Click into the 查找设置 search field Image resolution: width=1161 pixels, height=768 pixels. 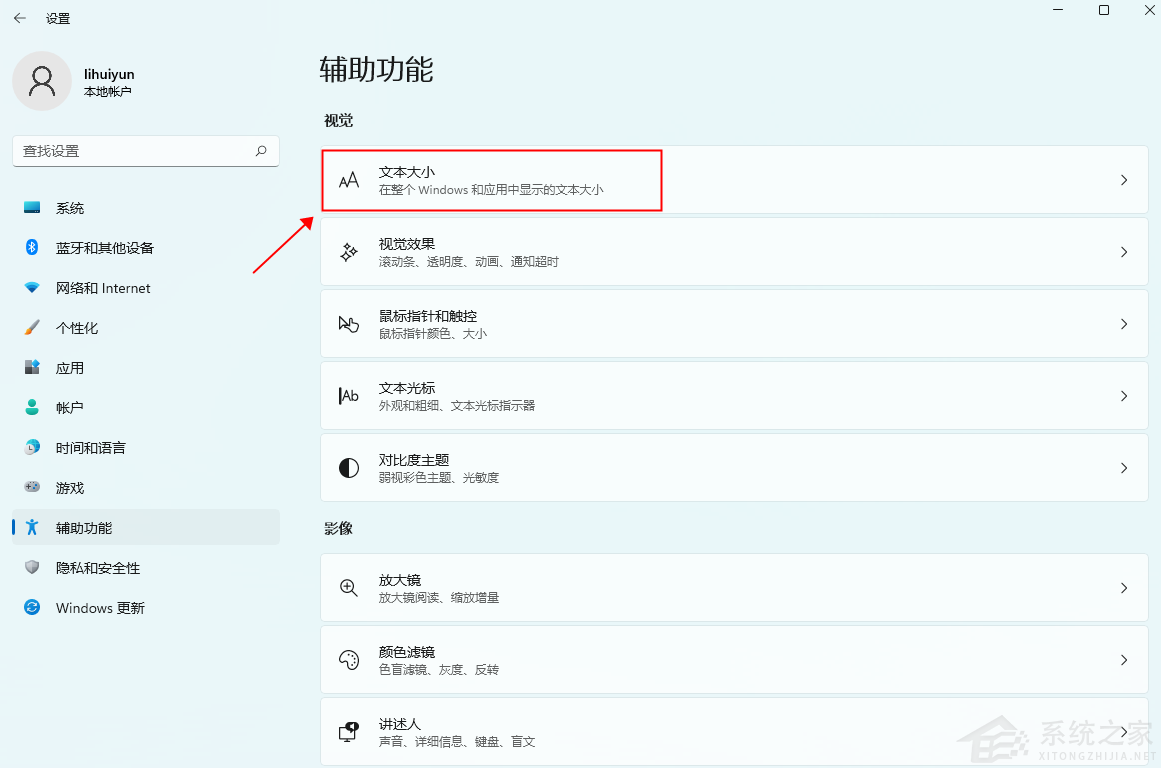coord(146,151)
